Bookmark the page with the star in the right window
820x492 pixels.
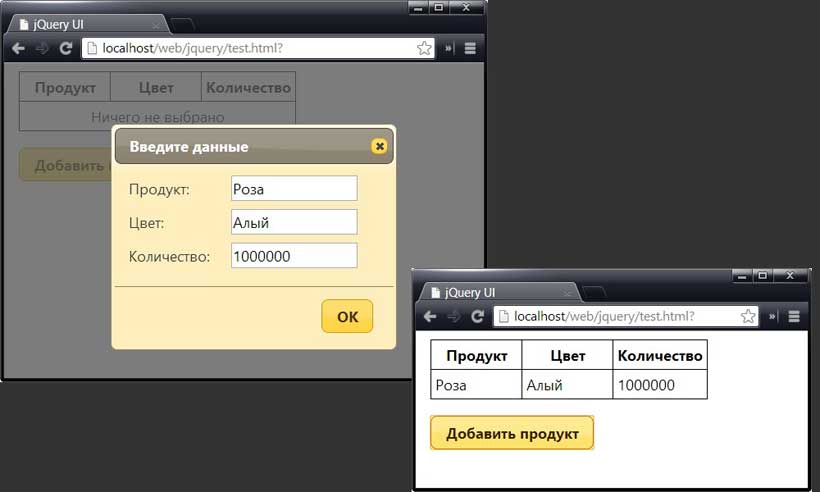pyautogui.click(x=748, y=316)
